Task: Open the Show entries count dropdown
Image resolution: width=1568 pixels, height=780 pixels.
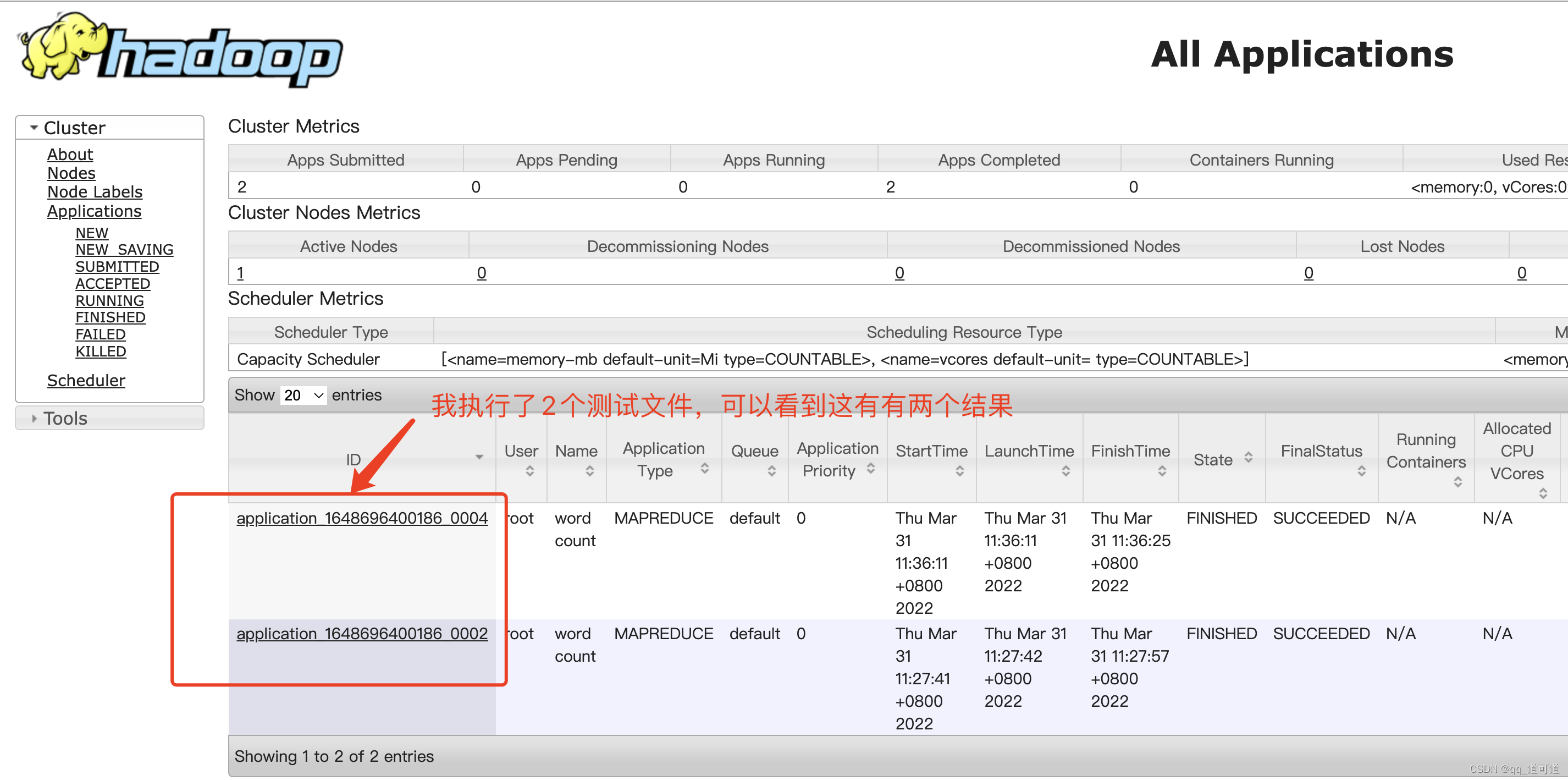Action: 303,395
